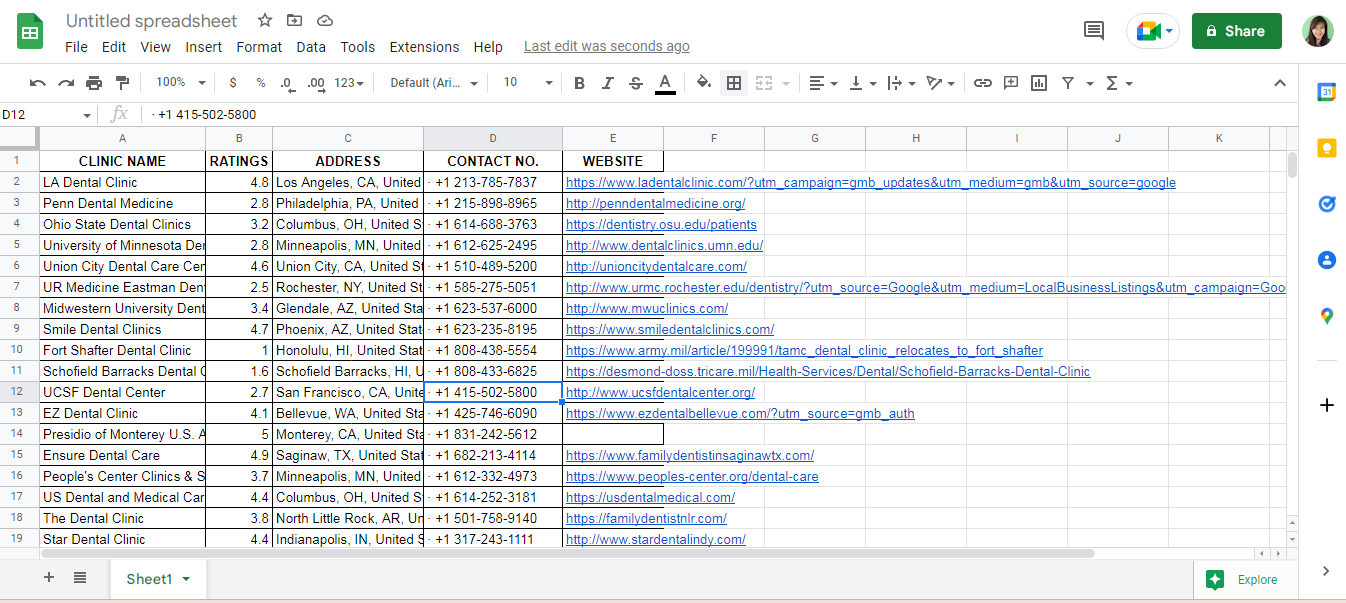Open the Help menu
Image resolution: width=1346 pixels, height=603 pixels.
pyautogui.click(x=488, y=47)
